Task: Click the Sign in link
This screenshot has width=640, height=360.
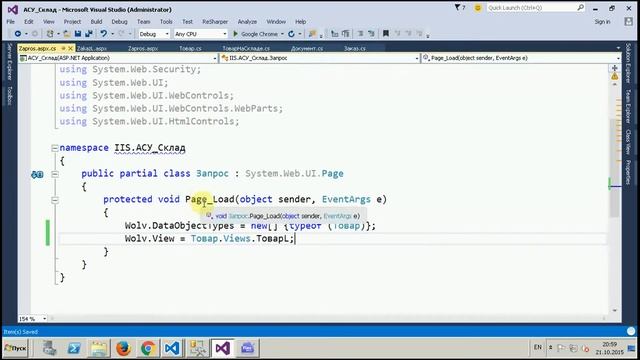Action: (x=602, y=22)
